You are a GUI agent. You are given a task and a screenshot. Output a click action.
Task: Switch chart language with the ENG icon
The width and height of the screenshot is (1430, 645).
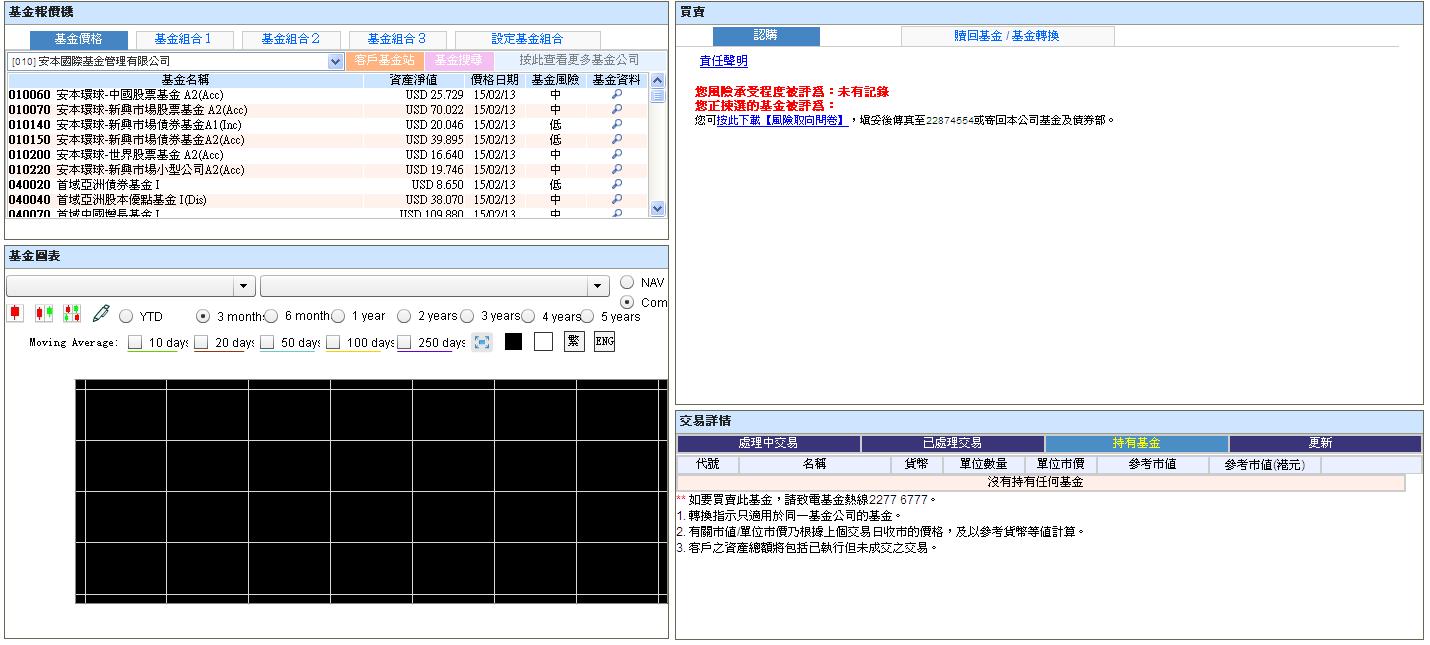[604, 342]
